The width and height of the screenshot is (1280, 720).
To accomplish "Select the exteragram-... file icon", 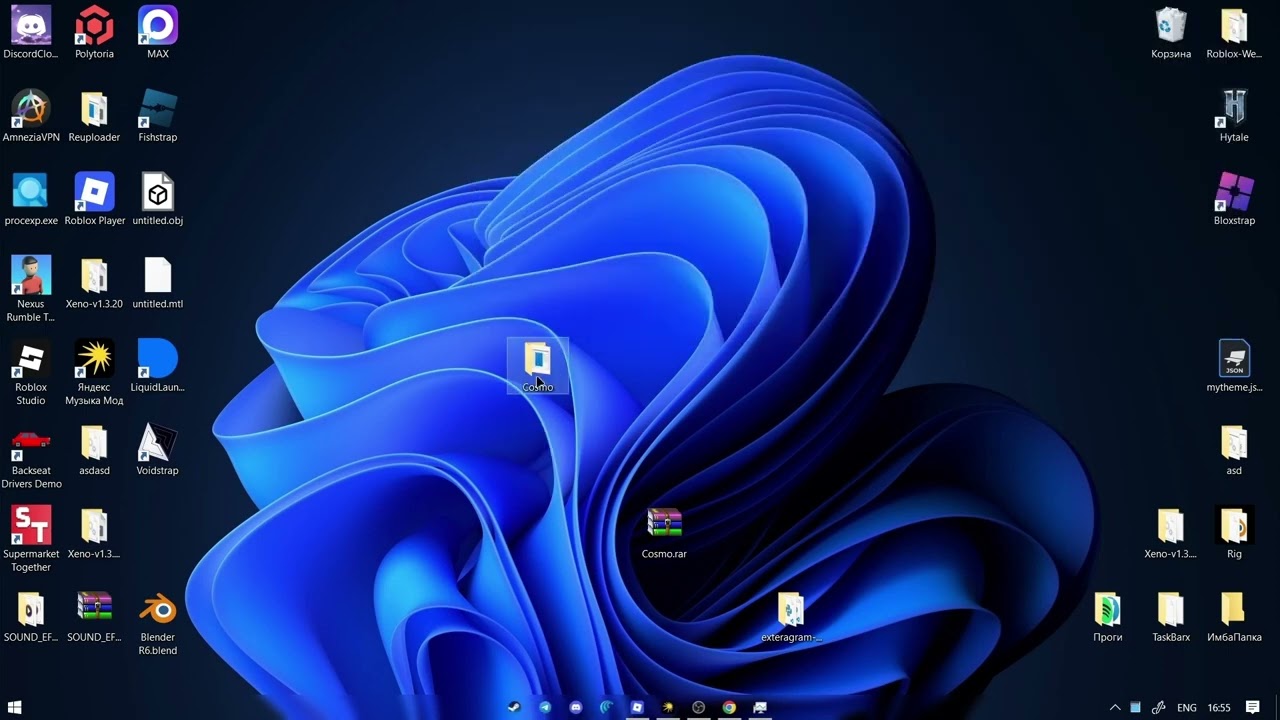I will coord(791,616).
